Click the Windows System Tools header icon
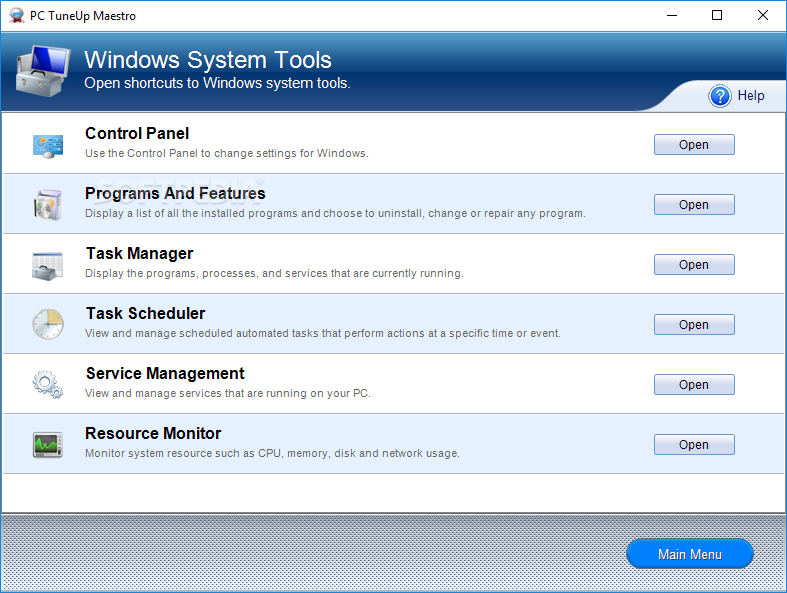Viewport: 787px width, 593px height. (43, 71)
